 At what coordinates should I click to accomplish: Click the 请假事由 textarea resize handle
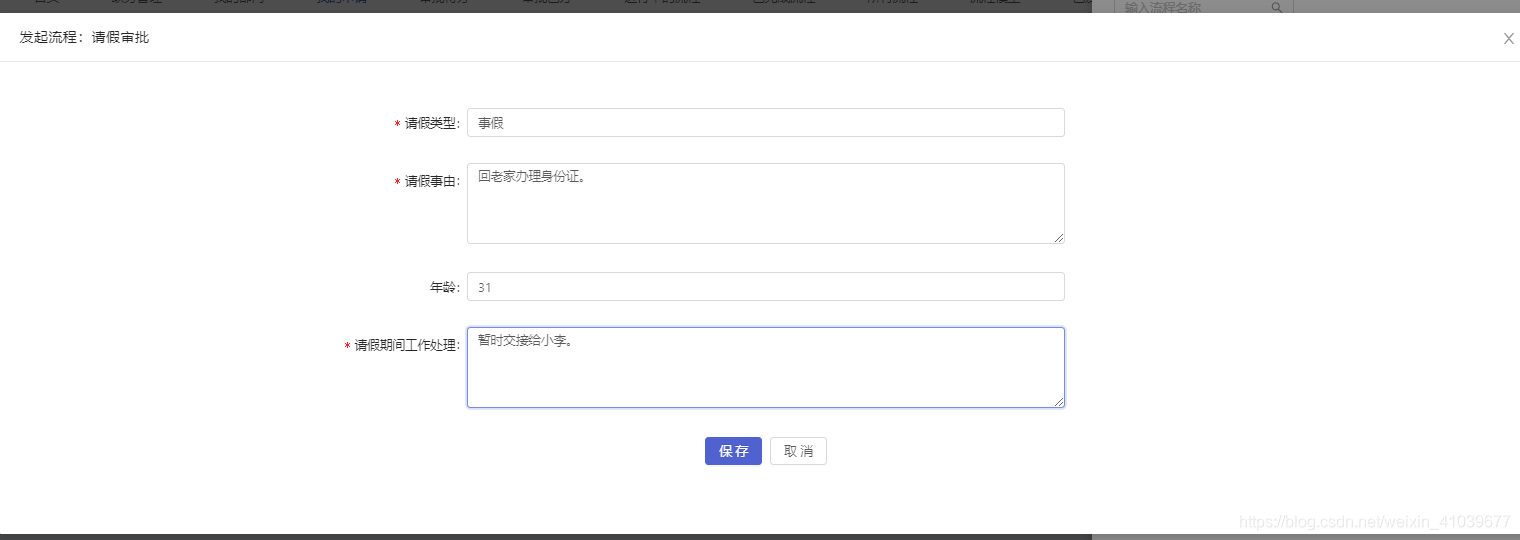pos(1059,238)
